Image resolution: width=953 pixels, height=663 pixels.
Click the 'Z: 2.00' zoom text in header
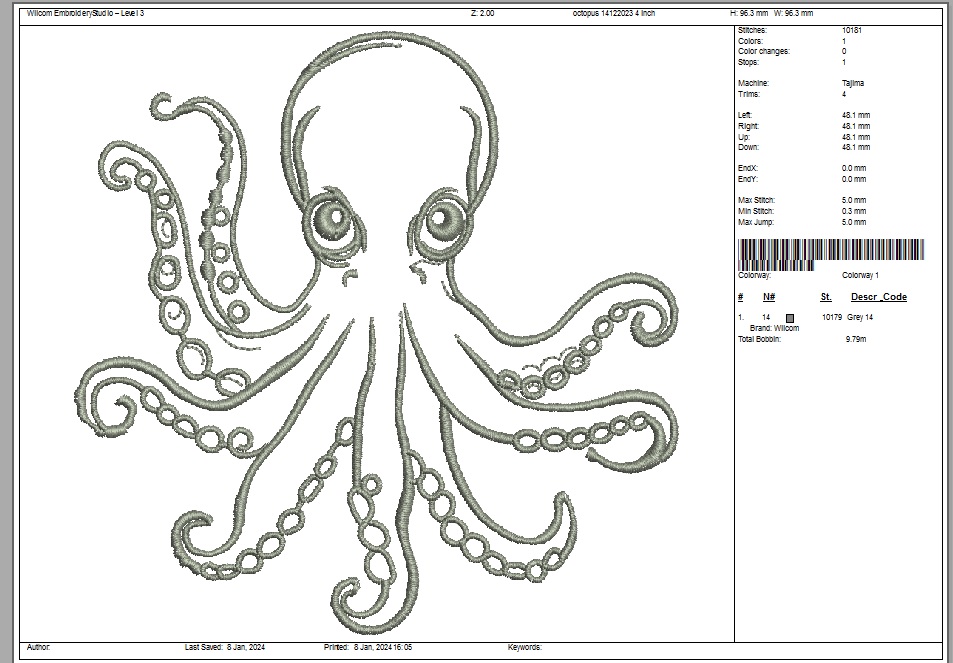tap(481, 13)
